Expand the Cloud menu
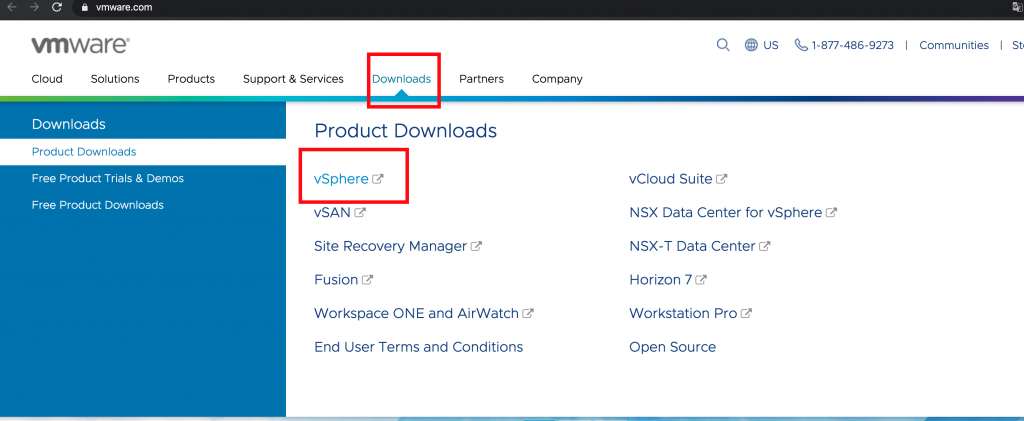Image resolution: width=1024 pixels, height=421 pixels. pyautogui.click(x=47, y=79)
